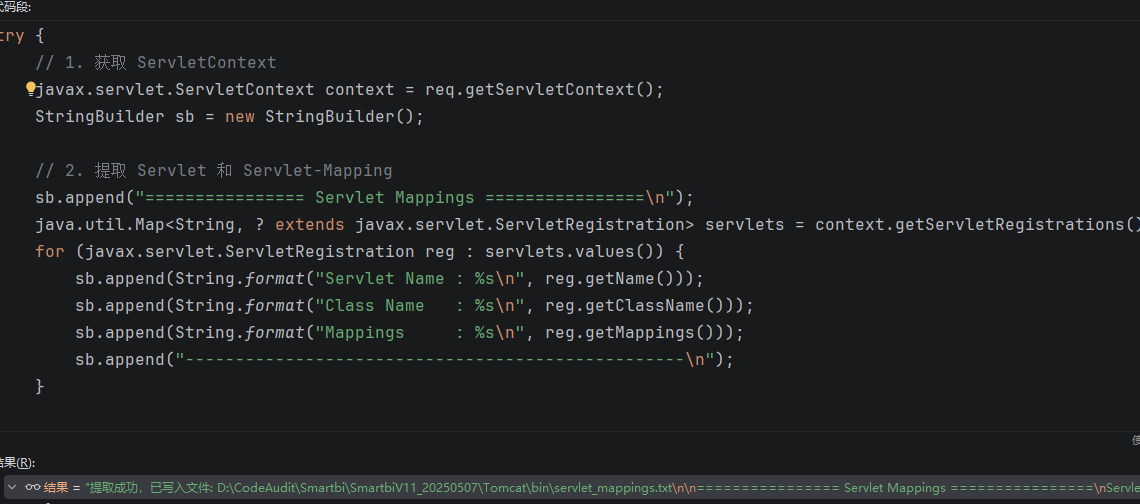Expand the 结果 result row chevron
1140x504 pixels.
(12, 488)
